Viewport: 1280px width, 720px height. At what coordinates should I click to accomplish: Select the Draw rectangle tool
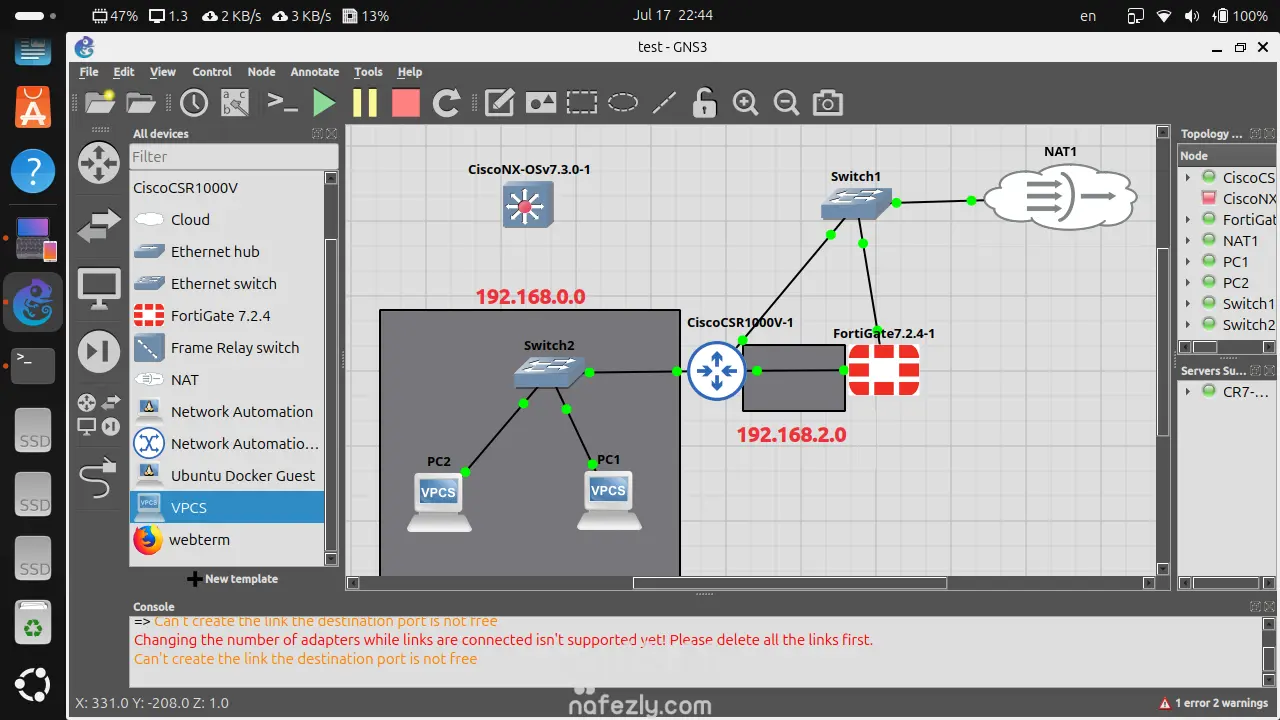(582, 102)
